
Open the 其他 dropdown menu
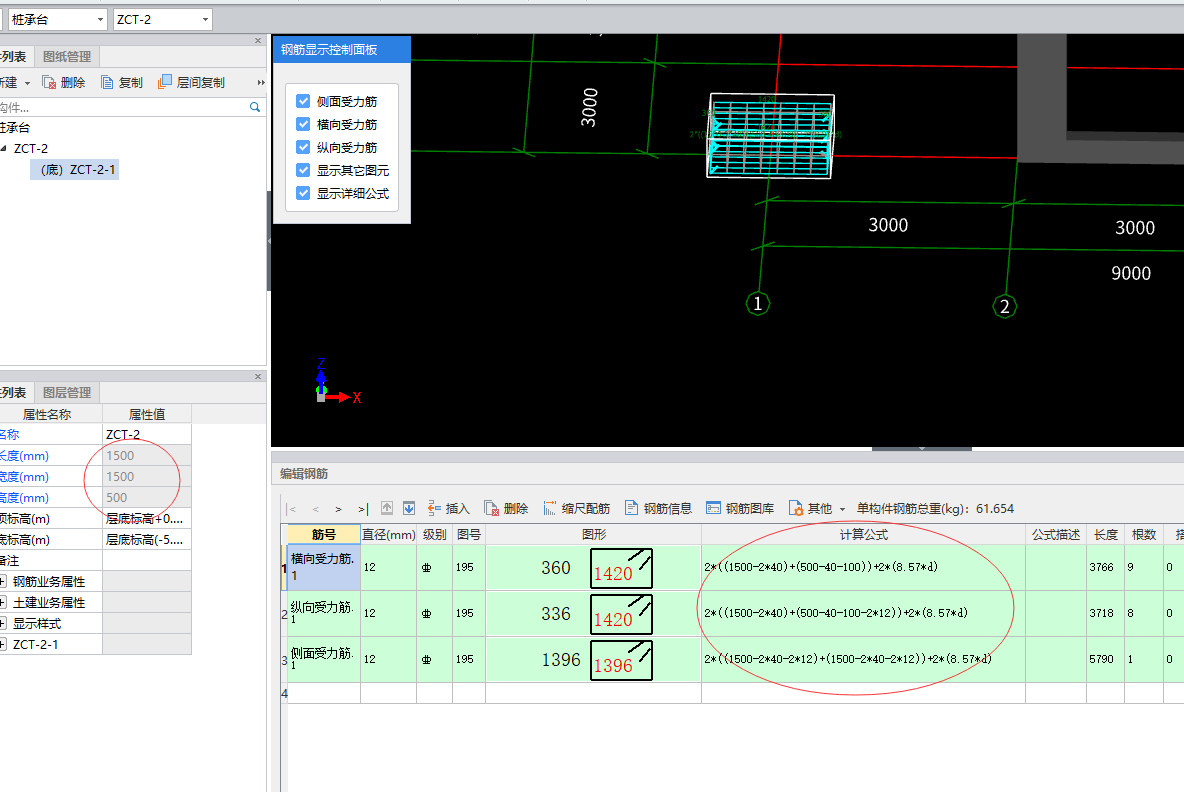click(x=817, y=508)
